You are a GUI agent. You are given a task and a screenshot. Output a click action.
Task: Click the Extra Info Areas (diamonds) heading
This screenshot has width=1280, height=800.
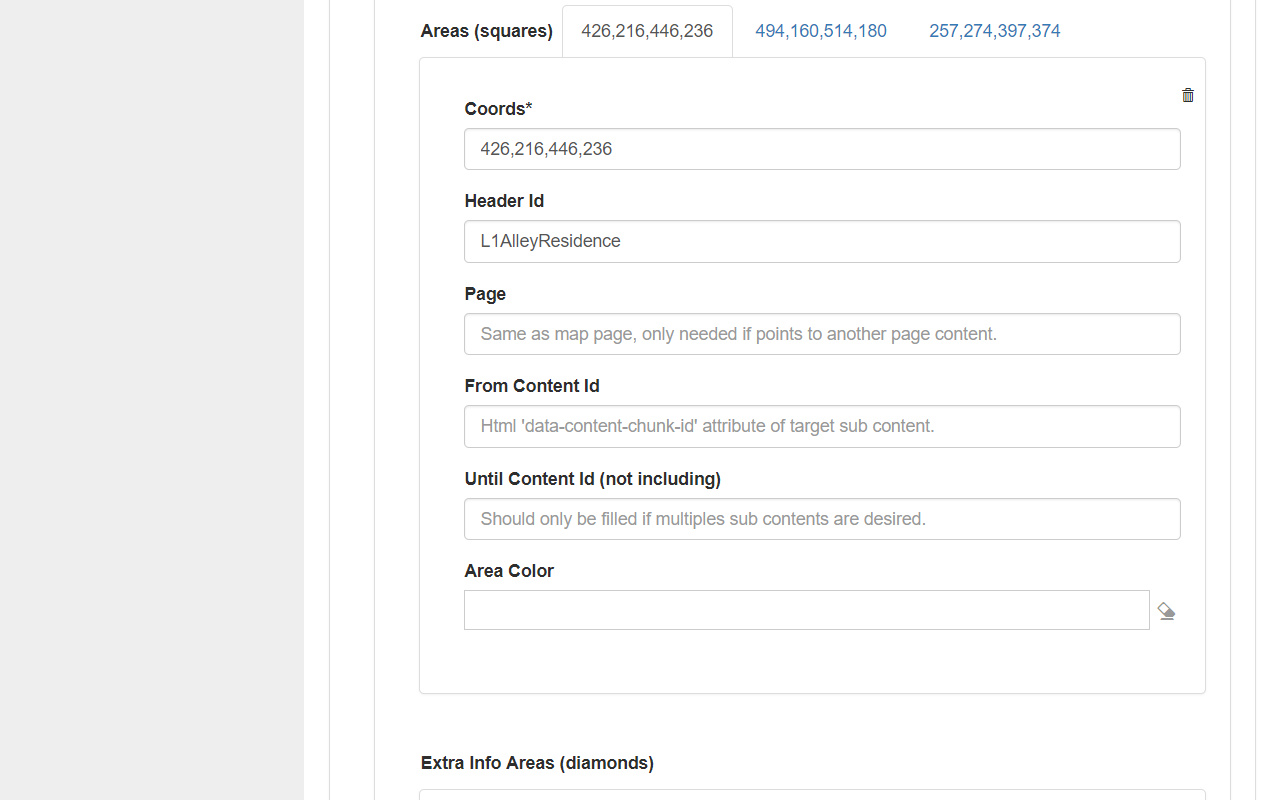(537, 763)
